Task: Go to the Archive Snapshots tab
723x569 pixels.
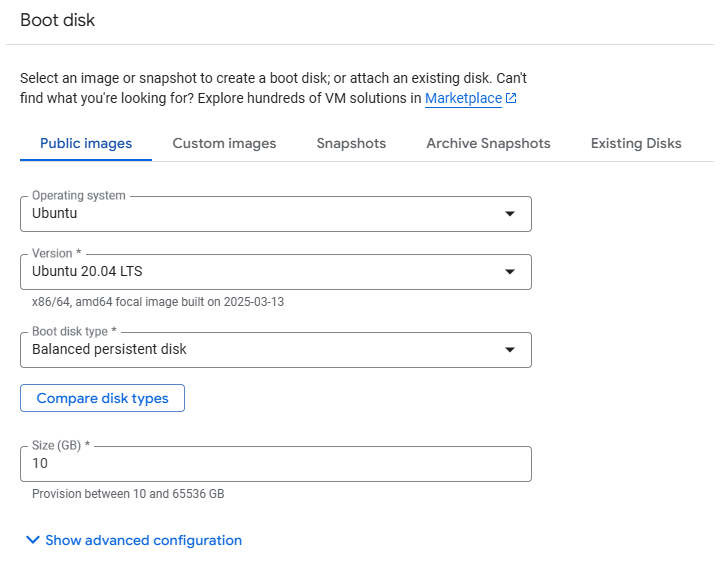Action: [x=488, y=143]
